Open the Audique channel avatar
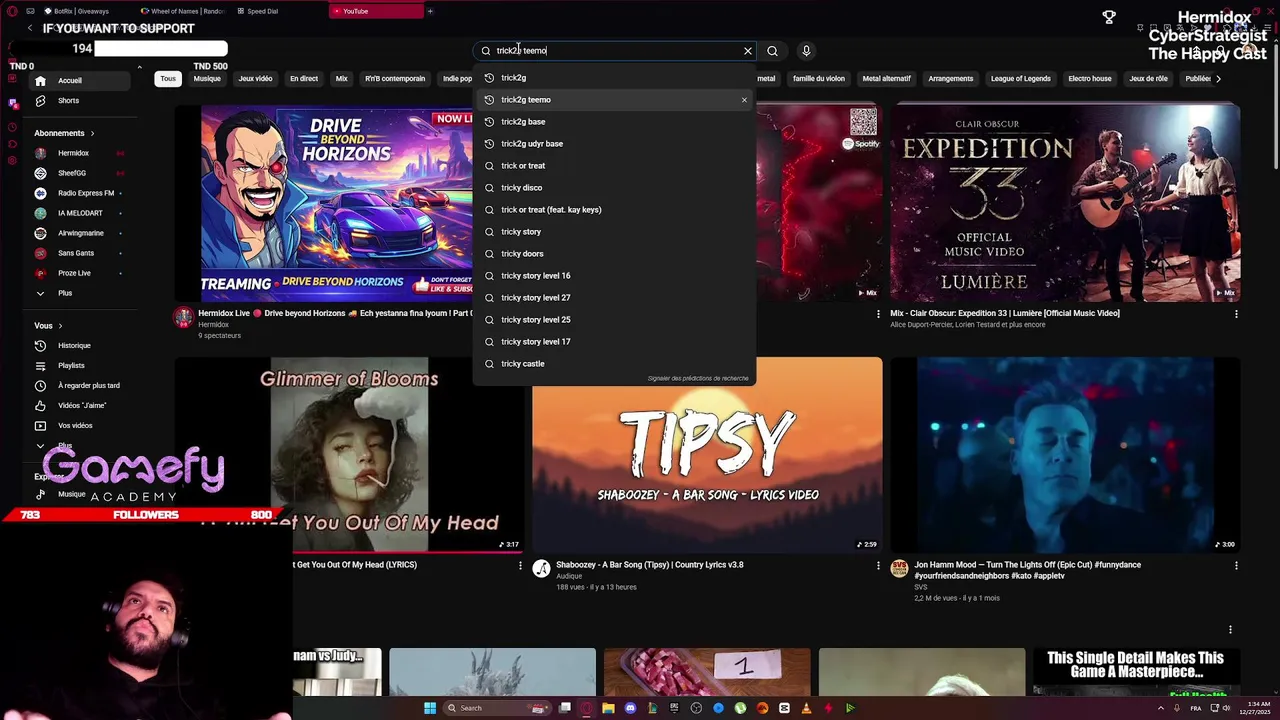This screenshot has width=1280, height=720. pyautogui.click(x=541, y=569)
